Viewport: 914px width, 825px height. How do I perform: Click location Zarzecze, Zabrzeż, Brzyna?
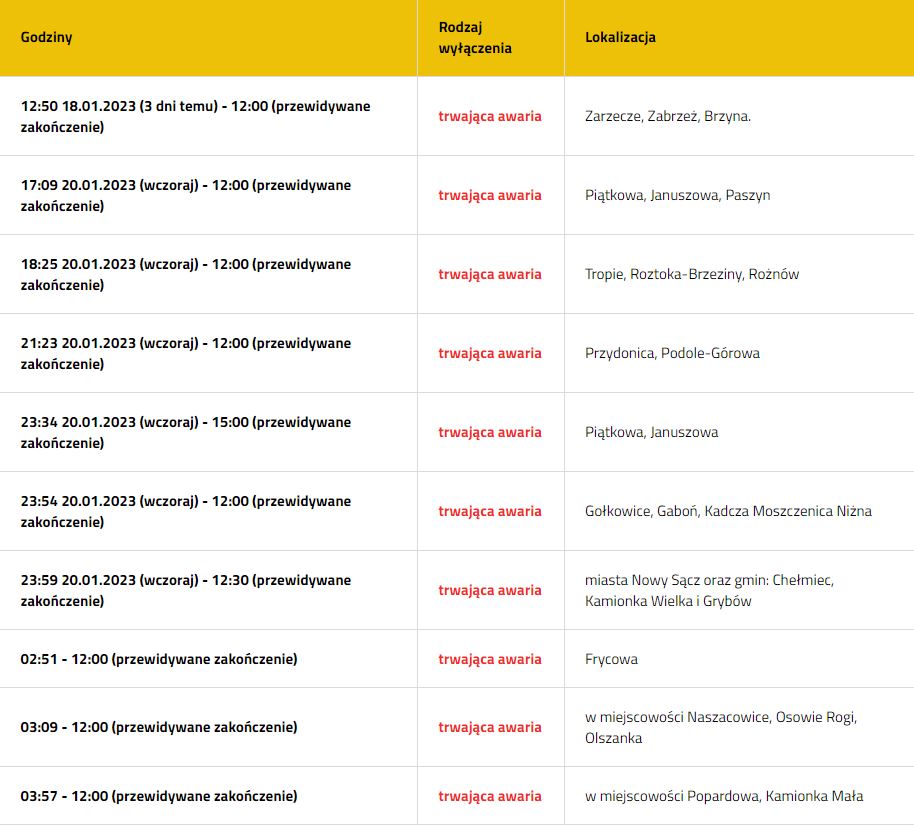click(668, 116)
